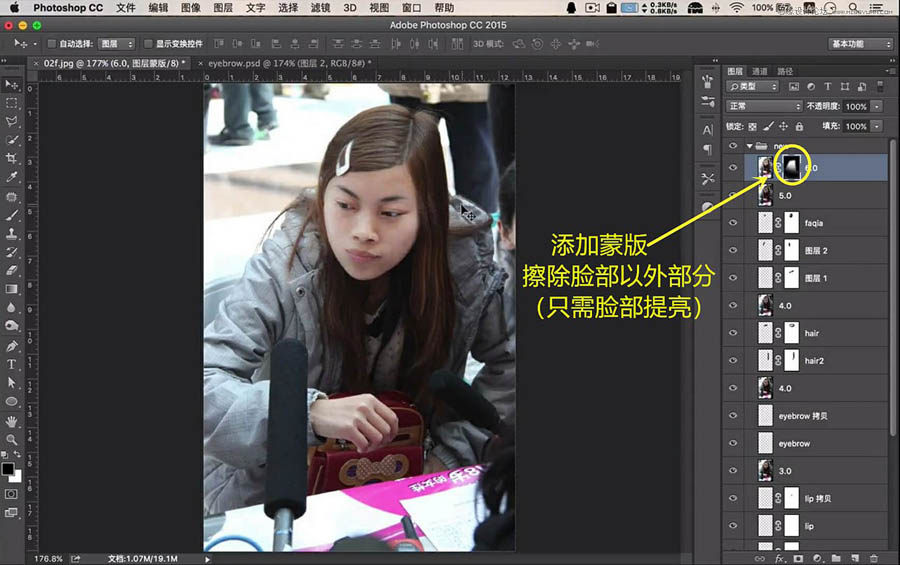Screen dimensions: 900x565
Task: Enable the 显示变换控件 checkbox
Action: point(148,44)
